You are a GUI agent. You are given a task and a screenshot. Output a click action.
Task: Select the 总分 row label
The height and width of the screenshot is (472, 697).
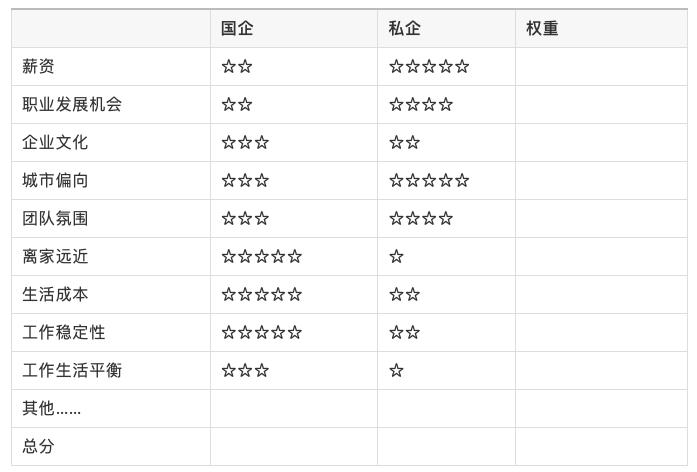(39, 447)
